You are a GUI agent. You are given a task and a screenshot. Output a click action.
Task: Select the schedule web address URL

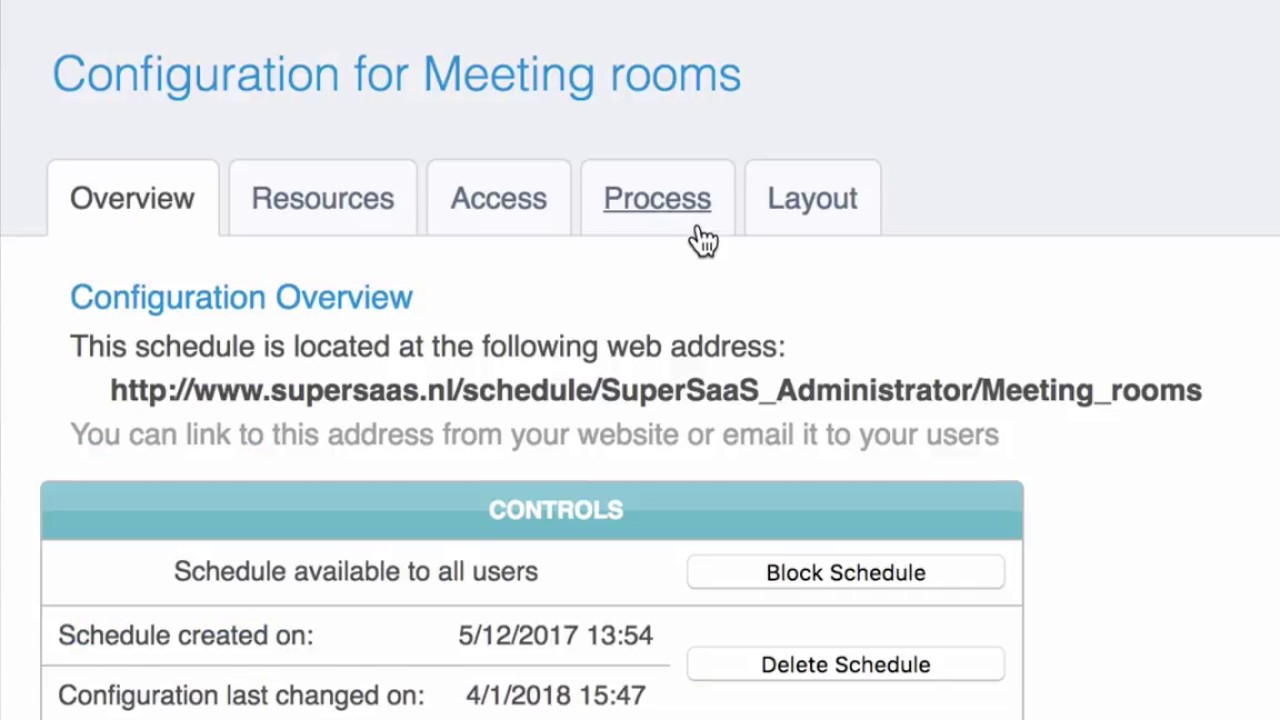click(x=656, y=391)
